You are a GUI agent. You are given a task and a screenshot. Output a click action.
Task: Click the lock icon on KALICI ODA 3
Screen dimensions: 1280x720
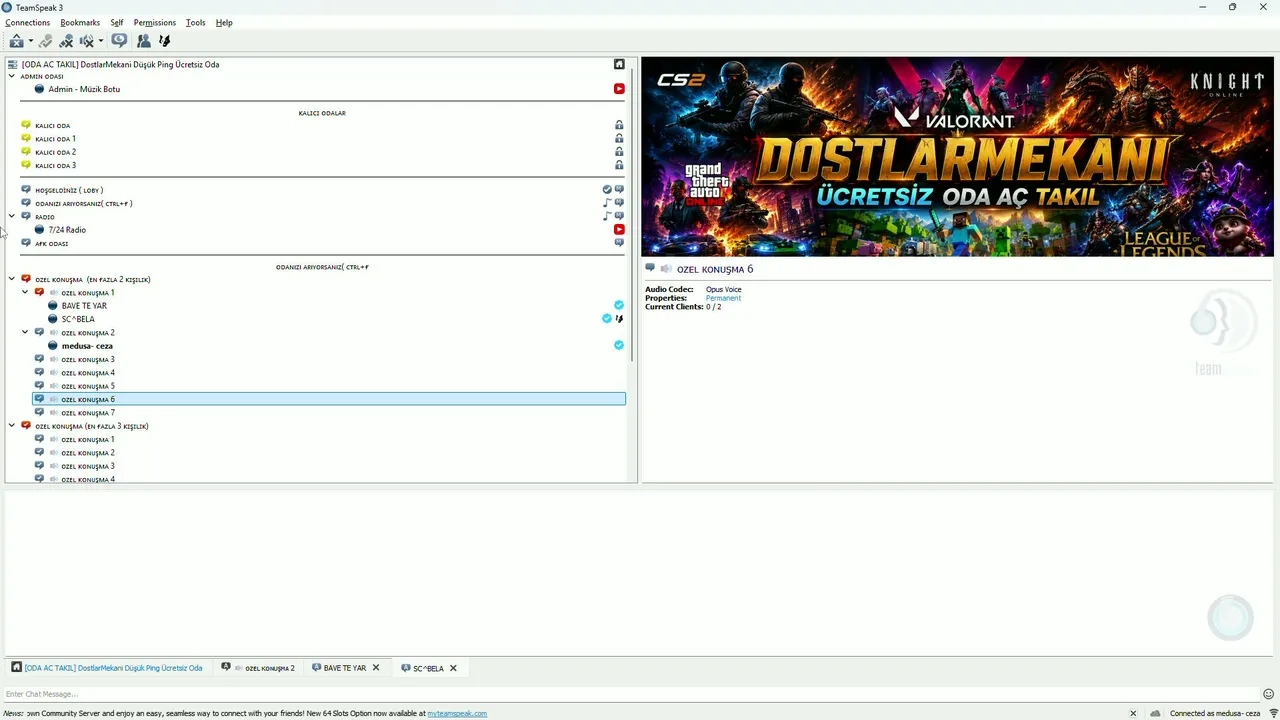619,165
